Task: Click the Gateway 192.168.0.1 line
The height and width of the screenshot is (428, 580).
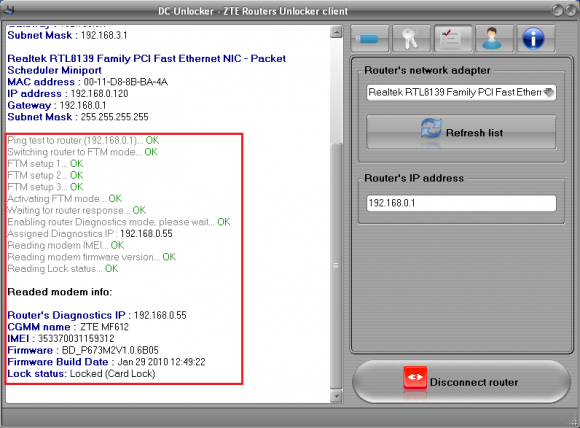Action: point(57,105)
